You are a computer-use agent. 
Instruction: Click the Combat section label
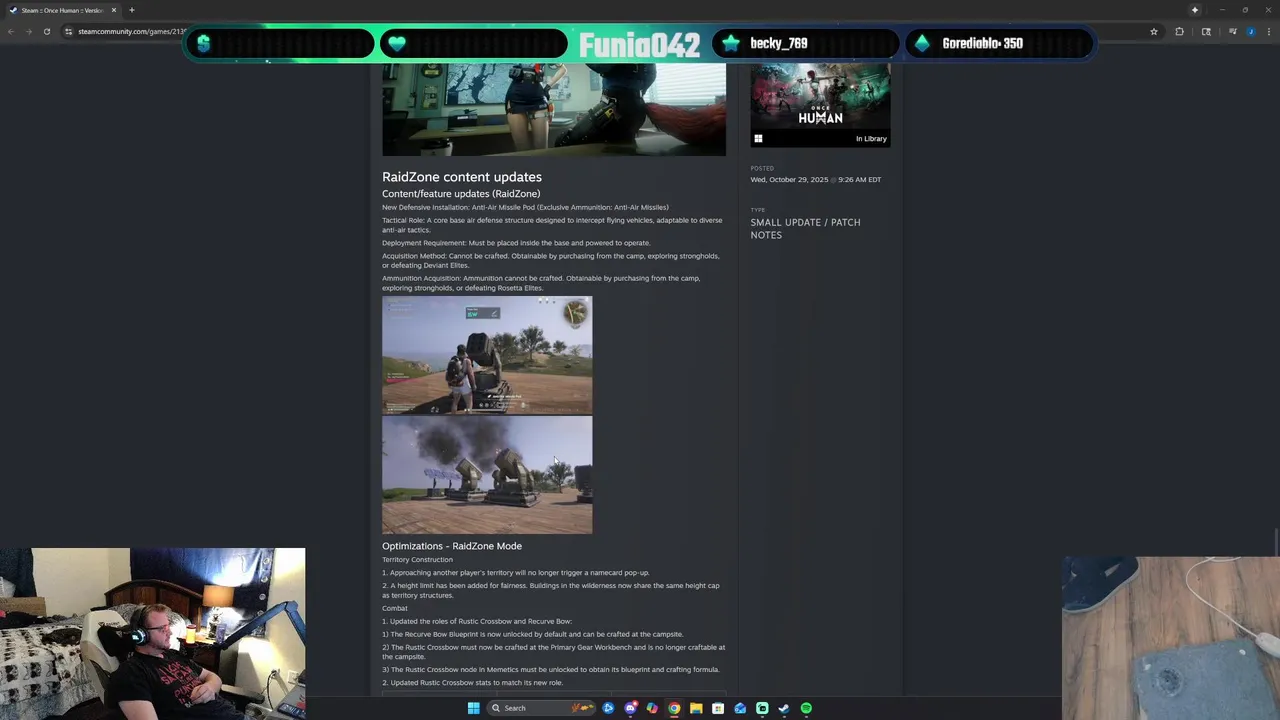tap(395, 609)
